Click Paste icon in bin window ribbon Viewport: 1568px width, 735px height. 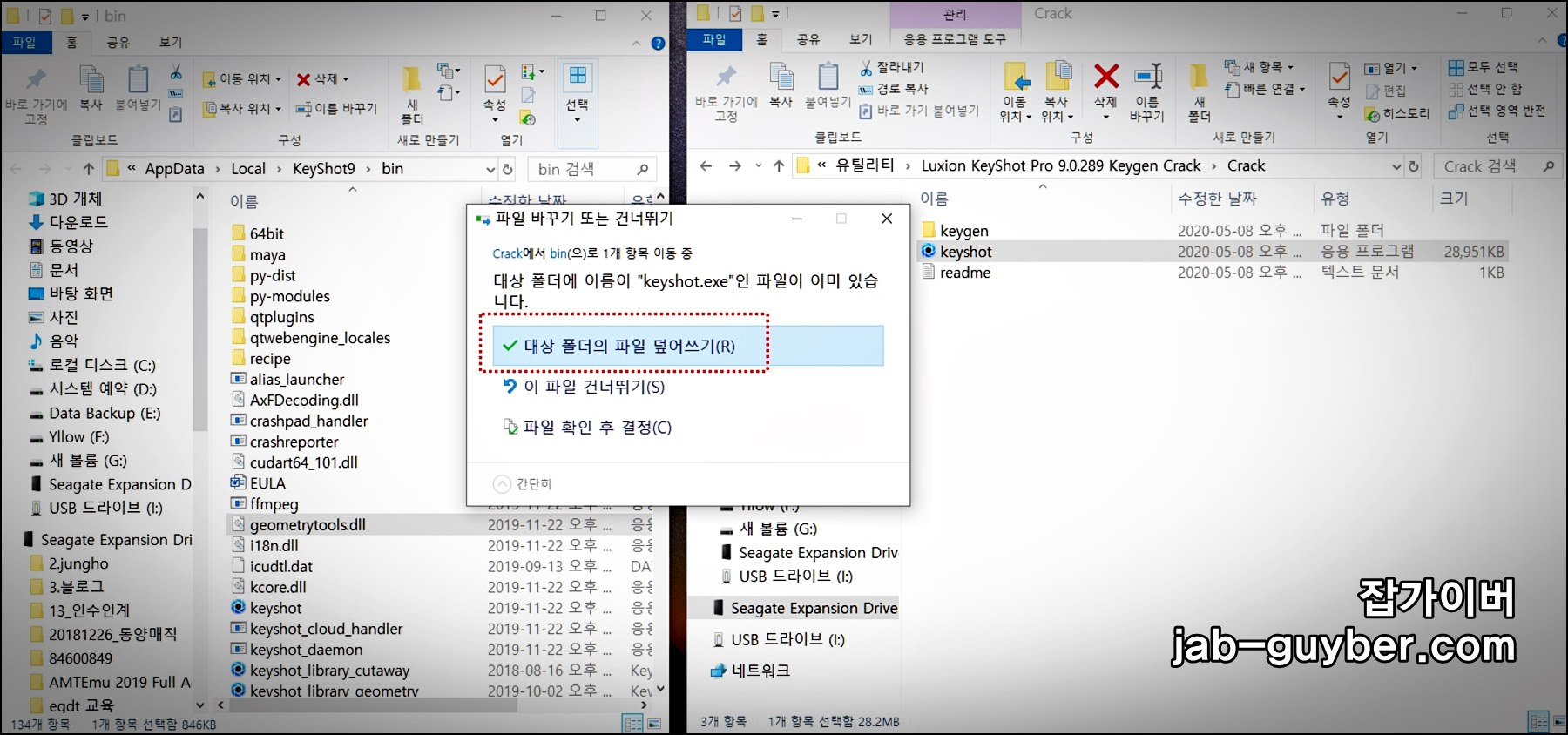(x=138, y=87)
